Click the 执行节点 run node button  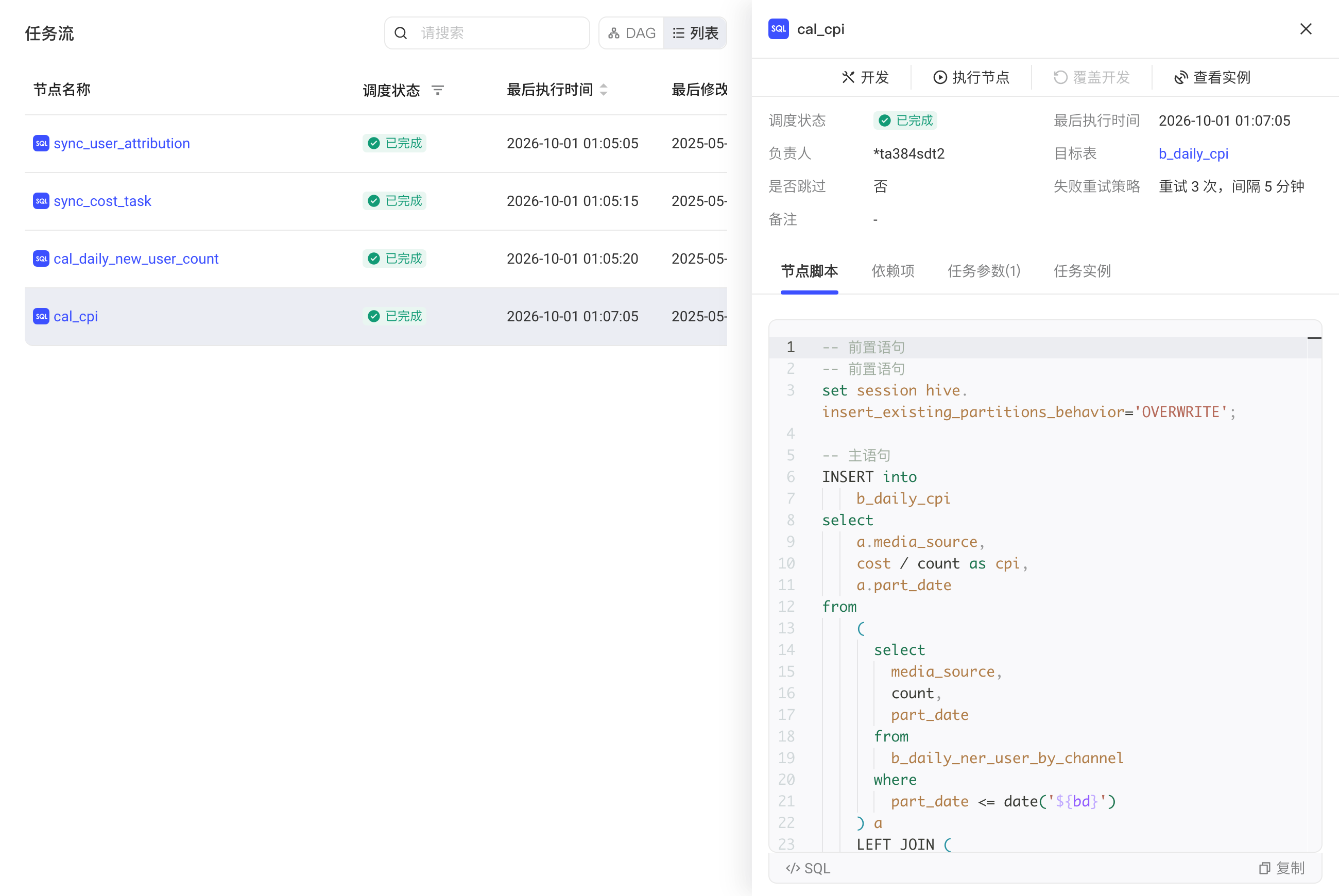point(971,77)
